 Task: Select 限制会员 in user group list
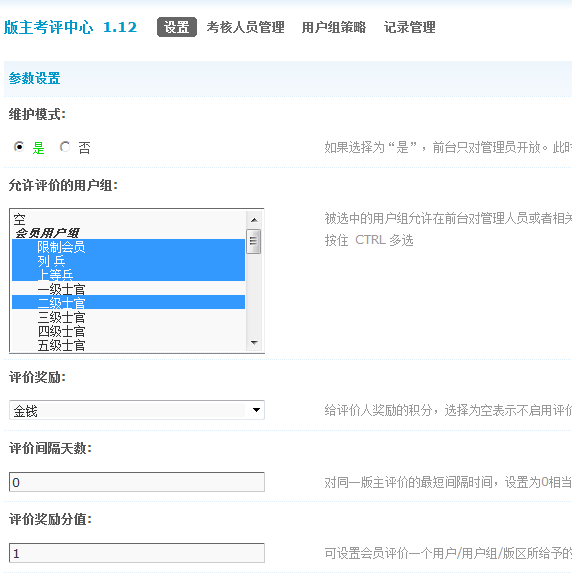(x=128, y=247)
